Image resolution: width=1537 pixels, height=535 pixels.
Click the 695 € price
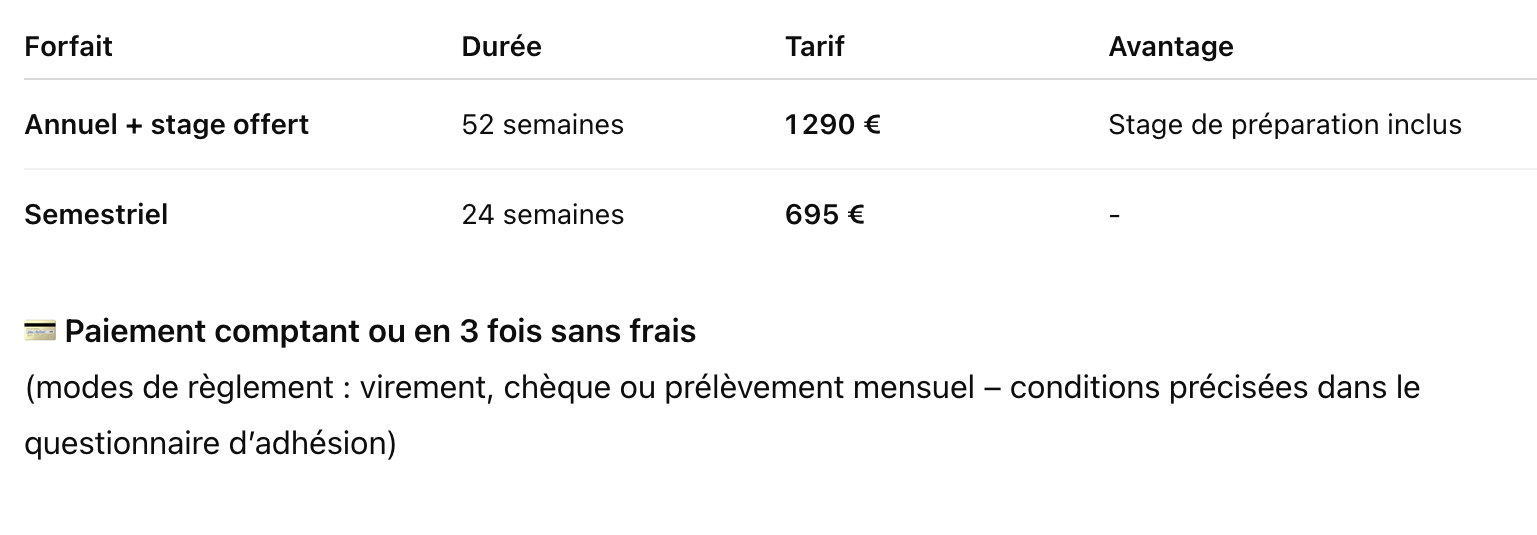tap(825, 215)
